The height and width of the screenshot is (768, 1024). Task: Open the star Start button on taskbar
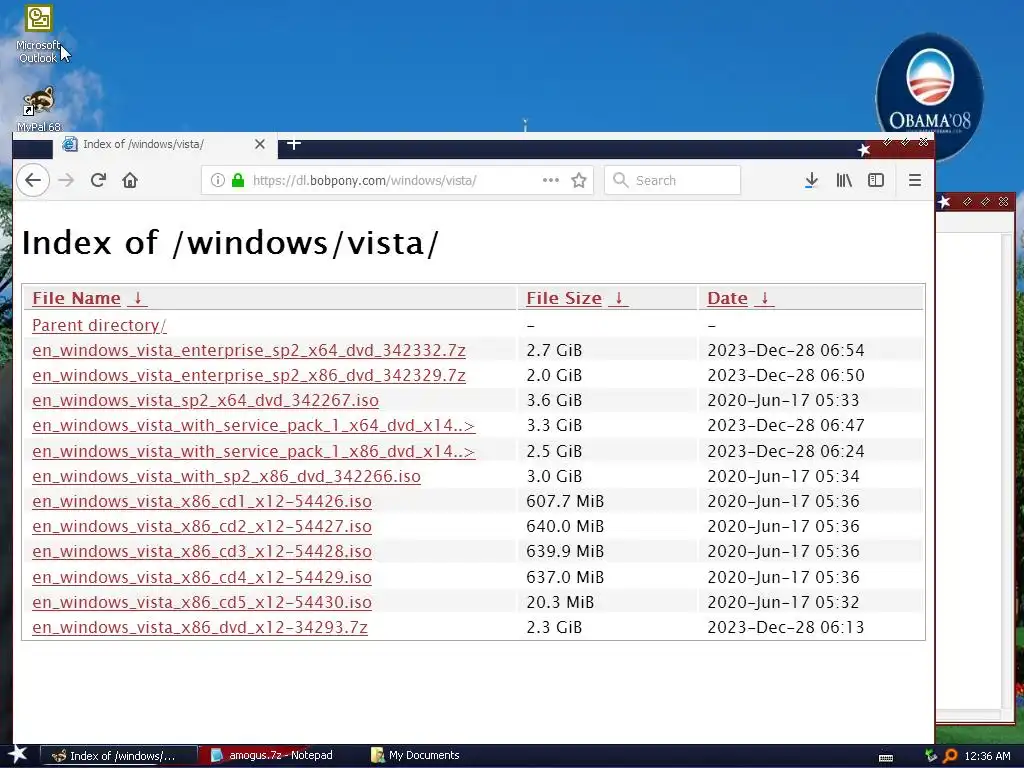(18, 755)
